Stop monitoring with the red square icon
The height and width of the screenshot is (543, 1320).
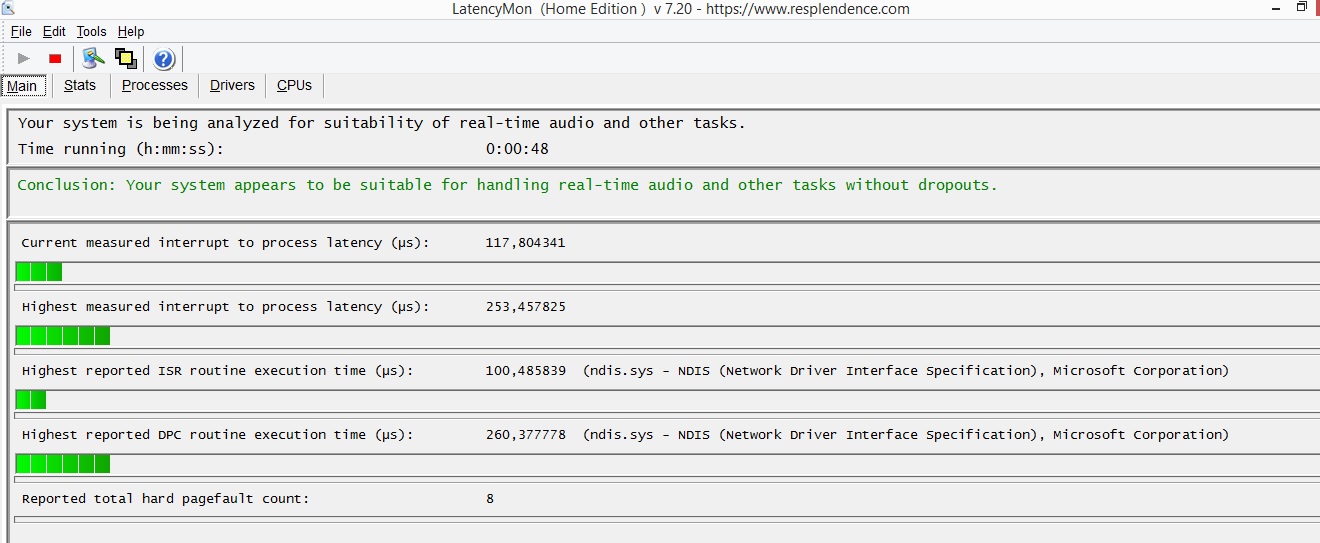pos(55,59)
